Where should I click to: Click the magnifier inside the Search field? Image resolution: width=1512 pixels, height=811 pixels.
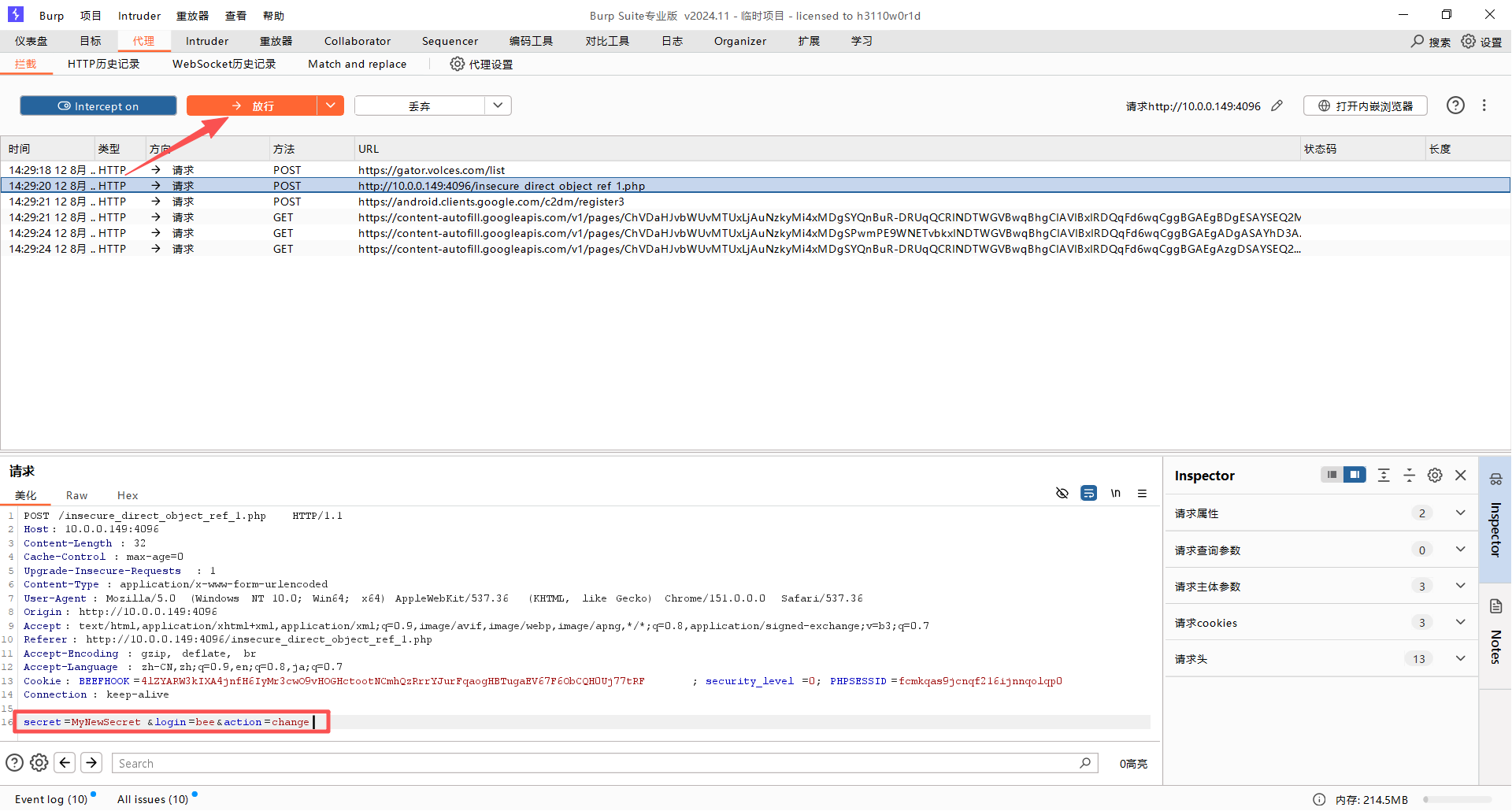tap(1085, 762)
